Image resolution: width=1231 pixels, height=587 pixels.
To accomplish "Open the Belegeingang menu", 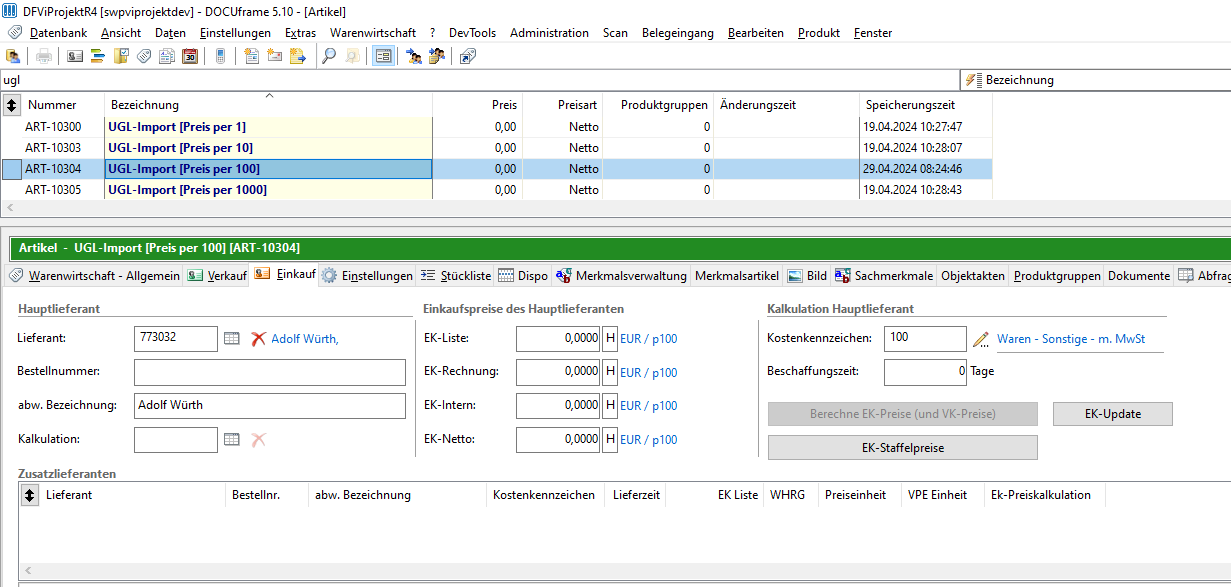I will [x=678, y=33].
